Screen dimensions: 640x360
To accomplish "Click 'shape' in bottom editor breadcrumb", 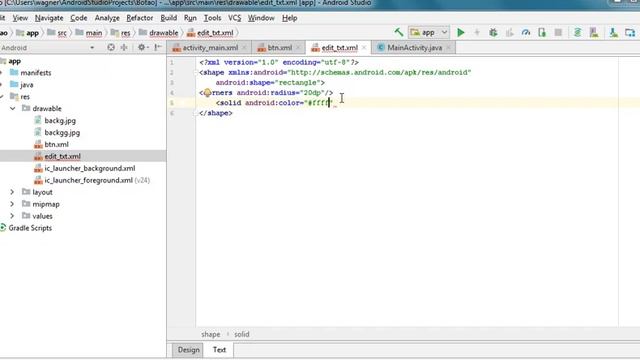I will click(211, 334).
